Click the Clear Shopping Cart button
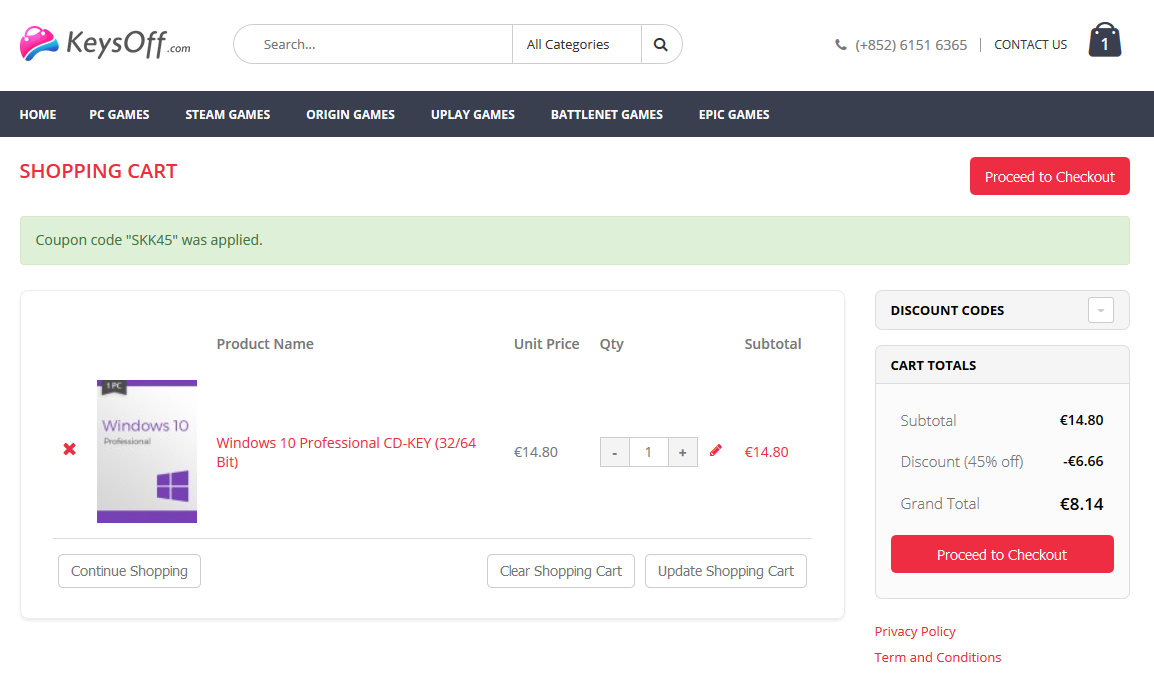Viewport: 1154px width, 682px height. click(x=561, y=571)
